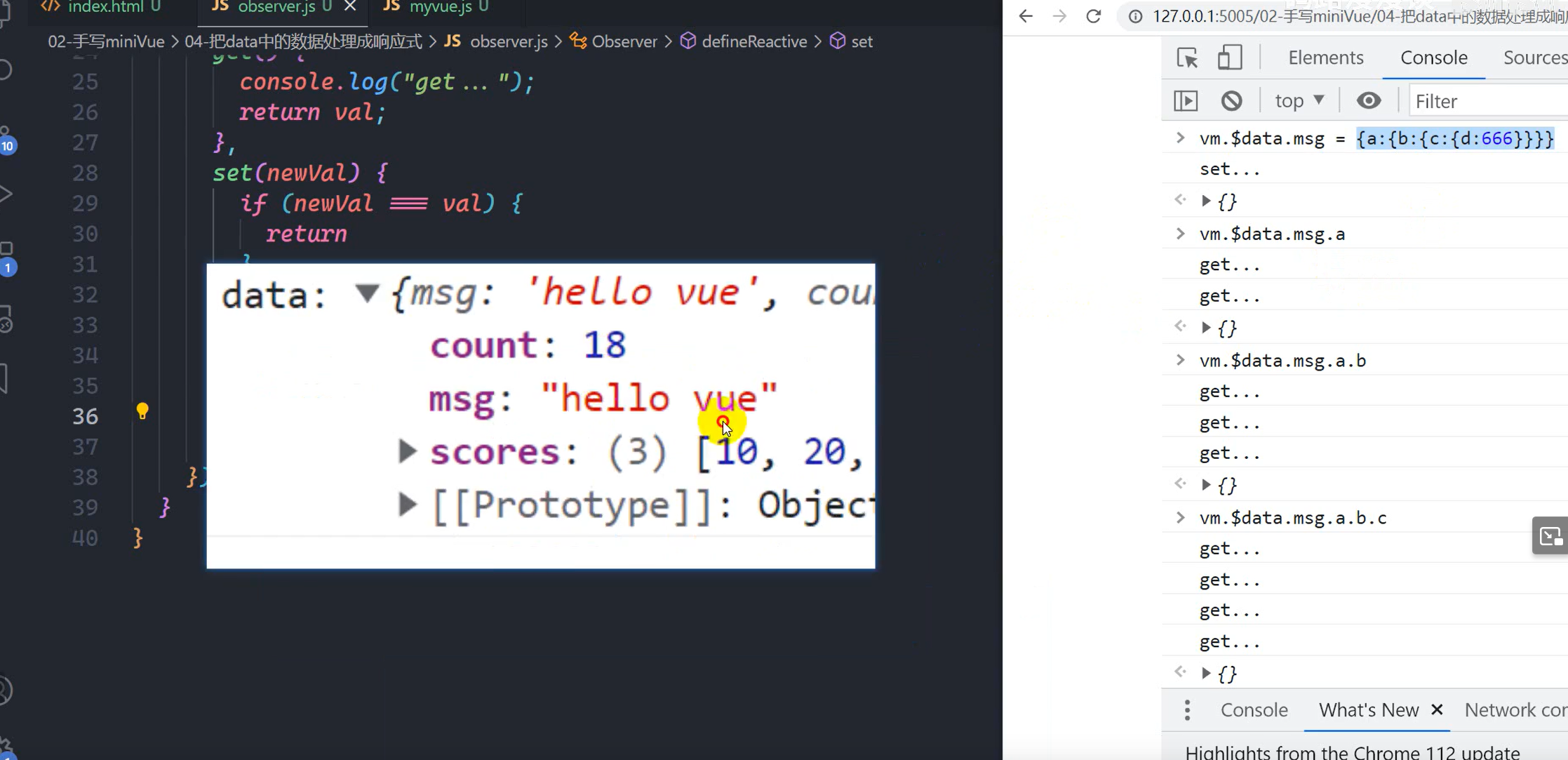Close the What's New drawer tab
This screenshot has width=1568, height=760.
[1437, 710]
